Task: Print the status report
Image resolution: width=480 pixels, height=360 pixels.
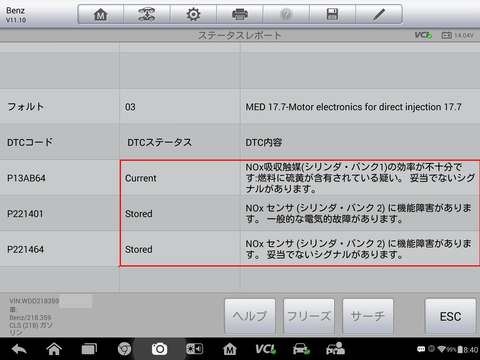Action: coord(240,14)
